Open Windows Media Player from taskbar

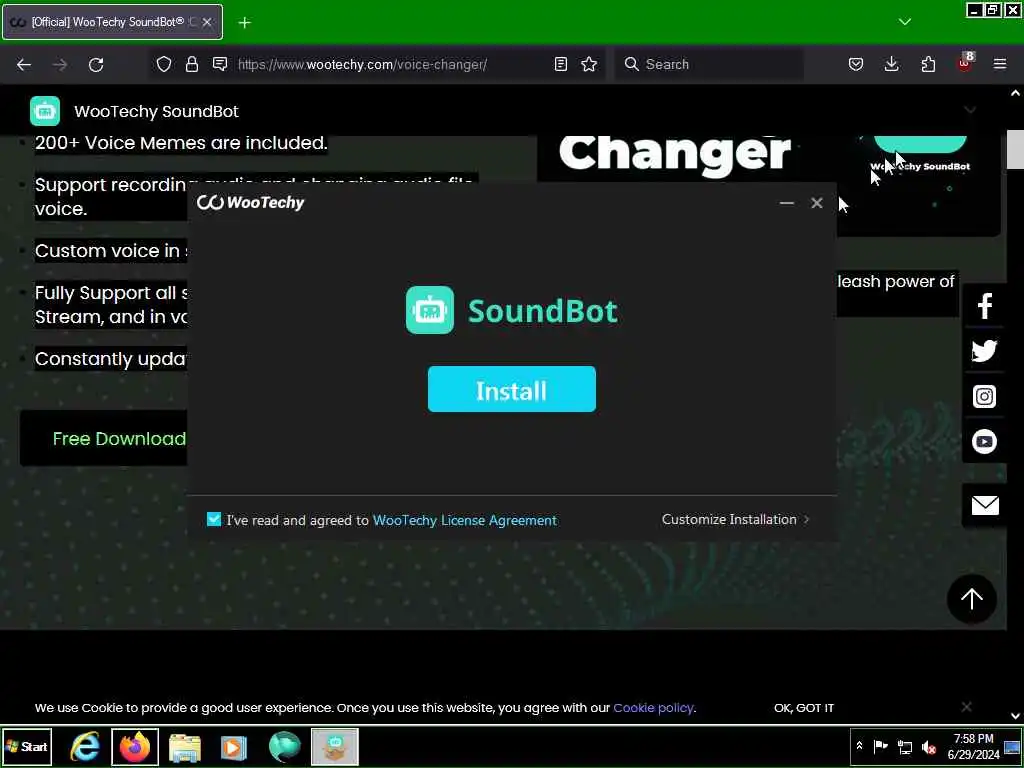(234, 746)
